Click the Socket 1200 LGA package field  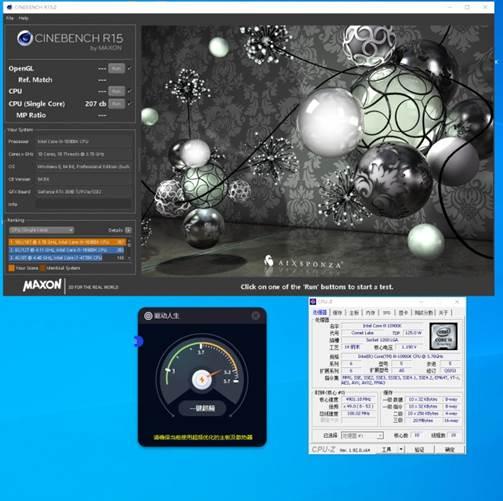[382, 340]
